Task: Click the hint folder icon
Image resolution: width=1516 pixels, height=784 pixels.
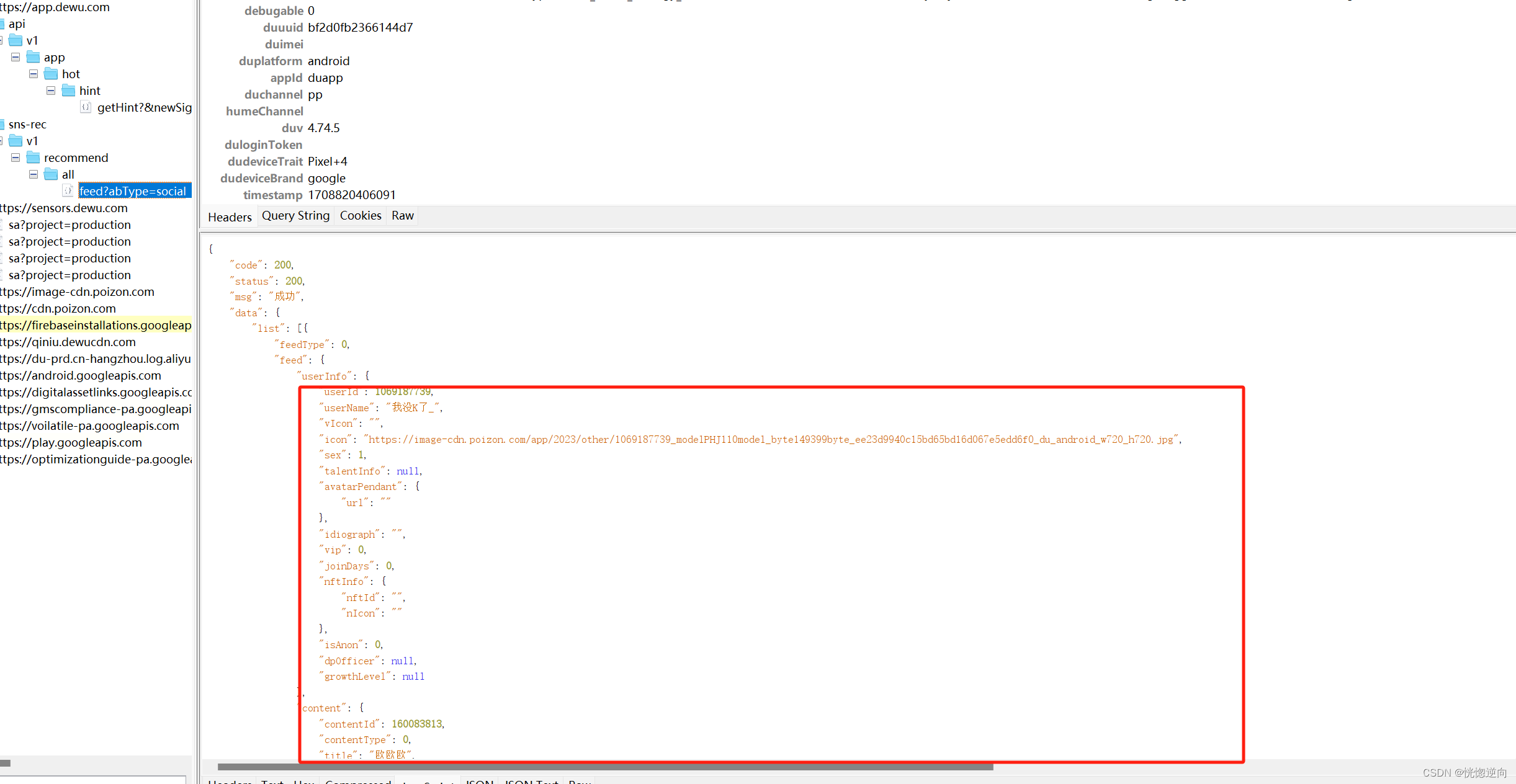Action: [68, 91]
